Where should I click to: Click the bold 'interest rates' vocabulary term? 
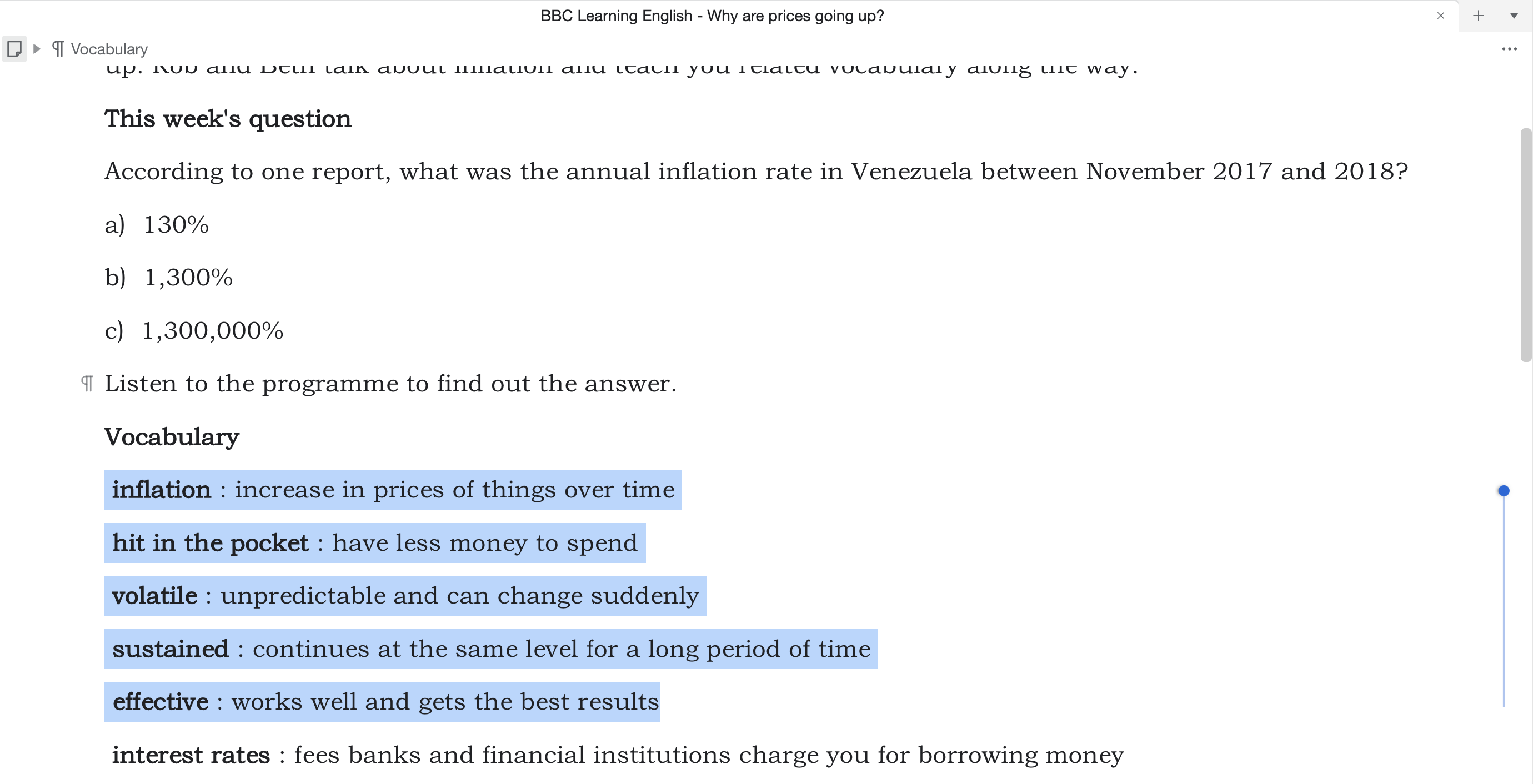(191, 756)
